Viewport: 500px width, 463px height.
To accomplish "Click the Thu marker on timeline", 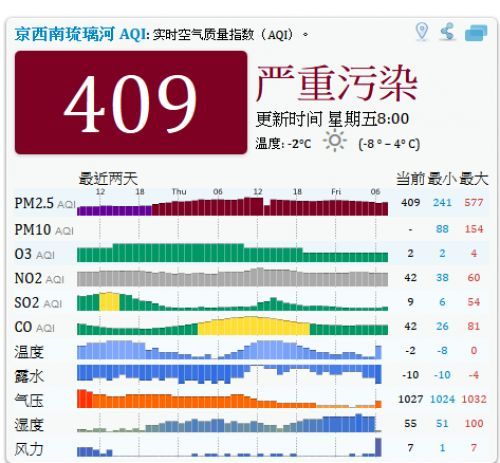I will (179, 192).
